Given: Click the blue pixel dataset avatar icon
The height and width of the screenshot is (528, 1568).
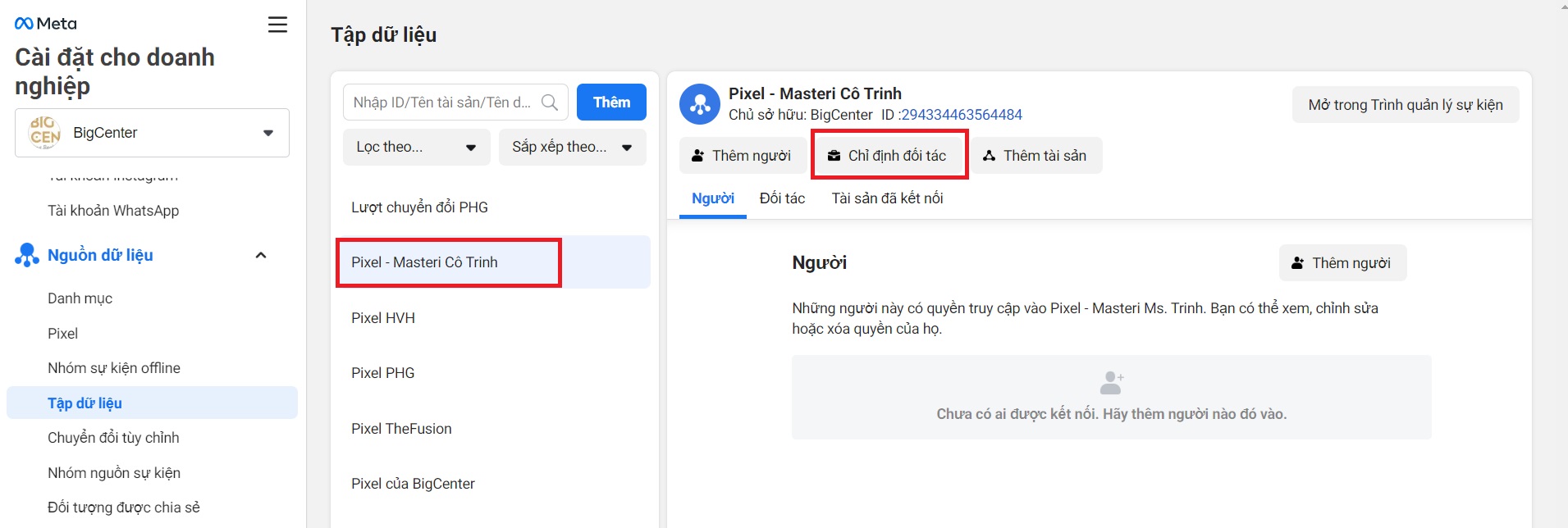Looking at the screenshot, I should 700,104.
